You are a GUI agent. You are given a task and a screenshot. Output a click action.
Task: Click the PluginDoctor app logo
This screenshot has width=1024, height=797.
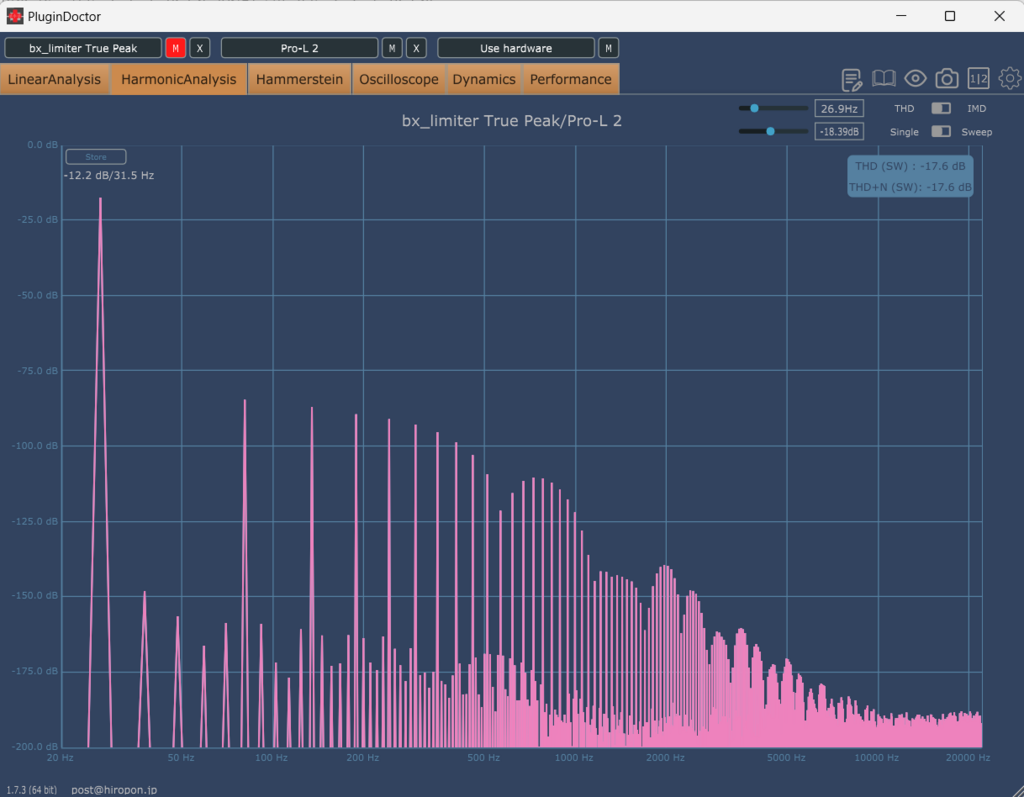tap(14, 16)
